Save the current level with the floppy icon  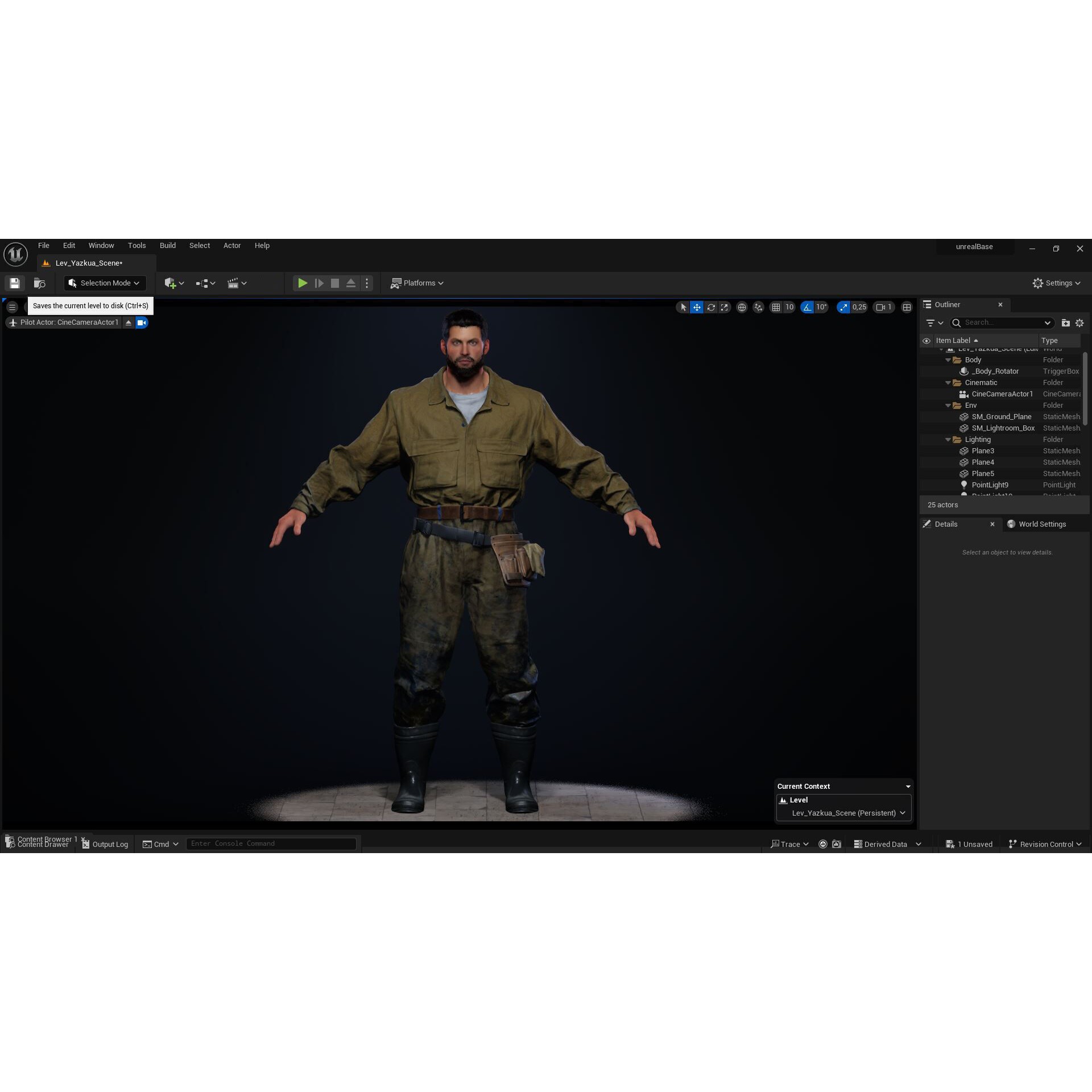coord(15,283)
